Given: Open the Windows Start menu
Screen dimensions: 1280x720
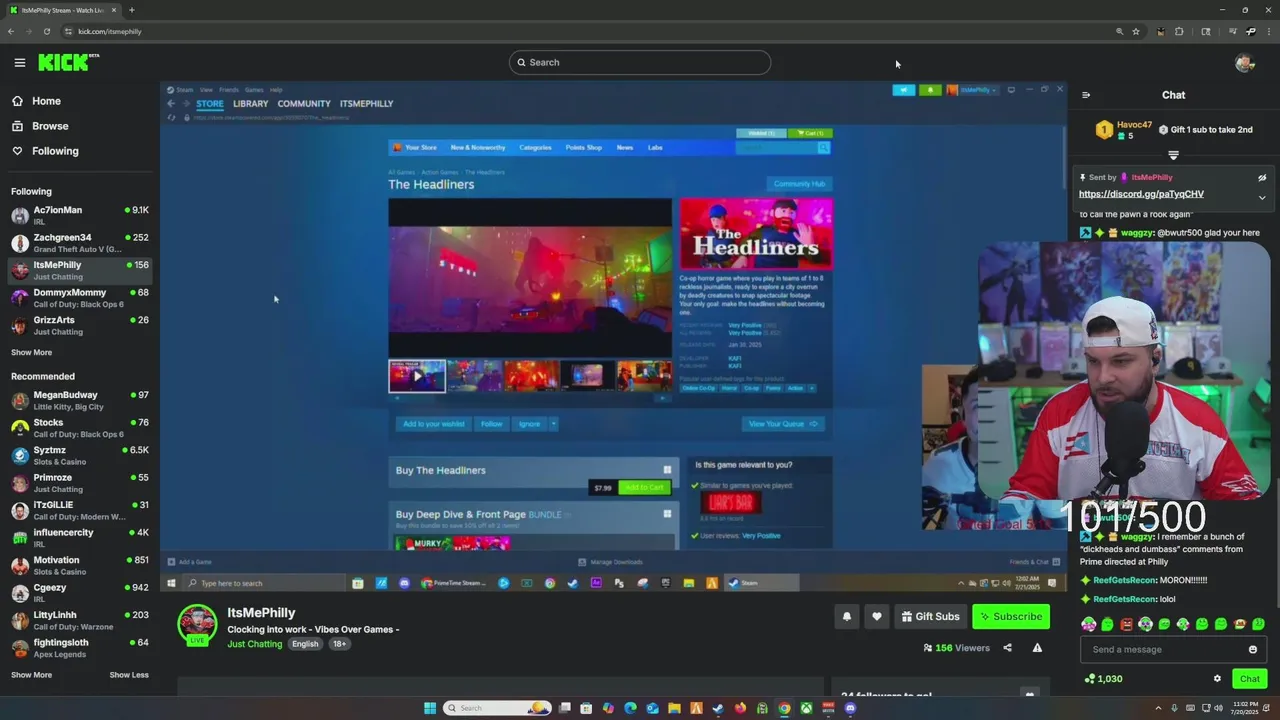Looking at the screenshot, I should click(x=430, y=708).
